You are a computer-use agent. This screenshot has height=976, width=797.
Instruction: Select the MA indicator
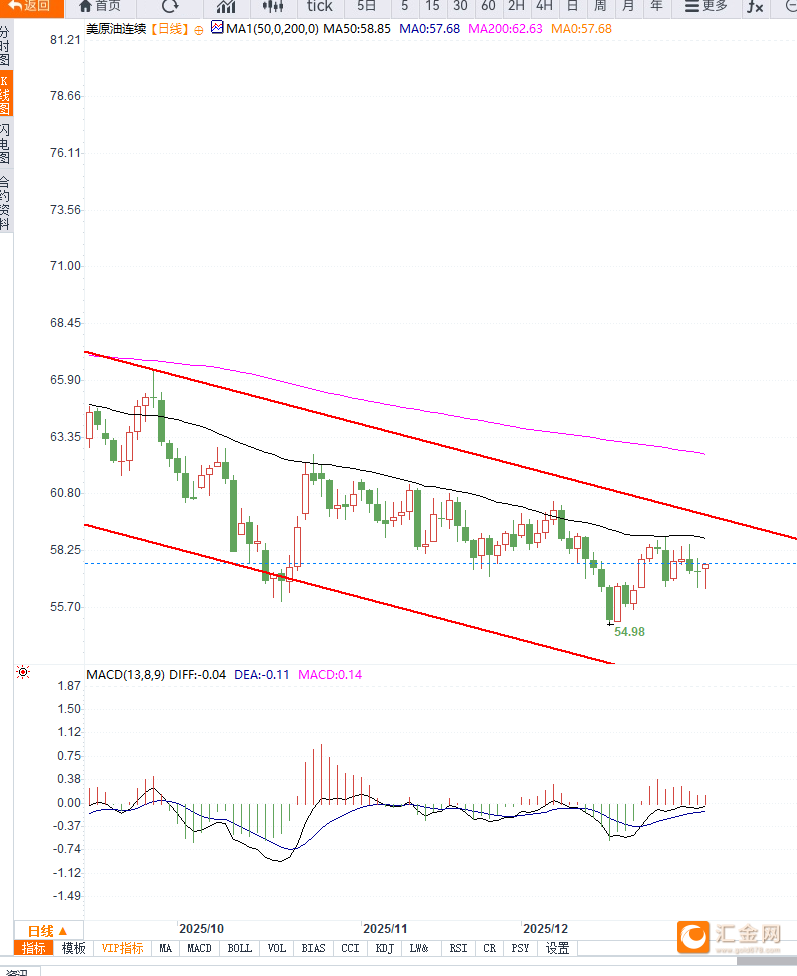166,949
